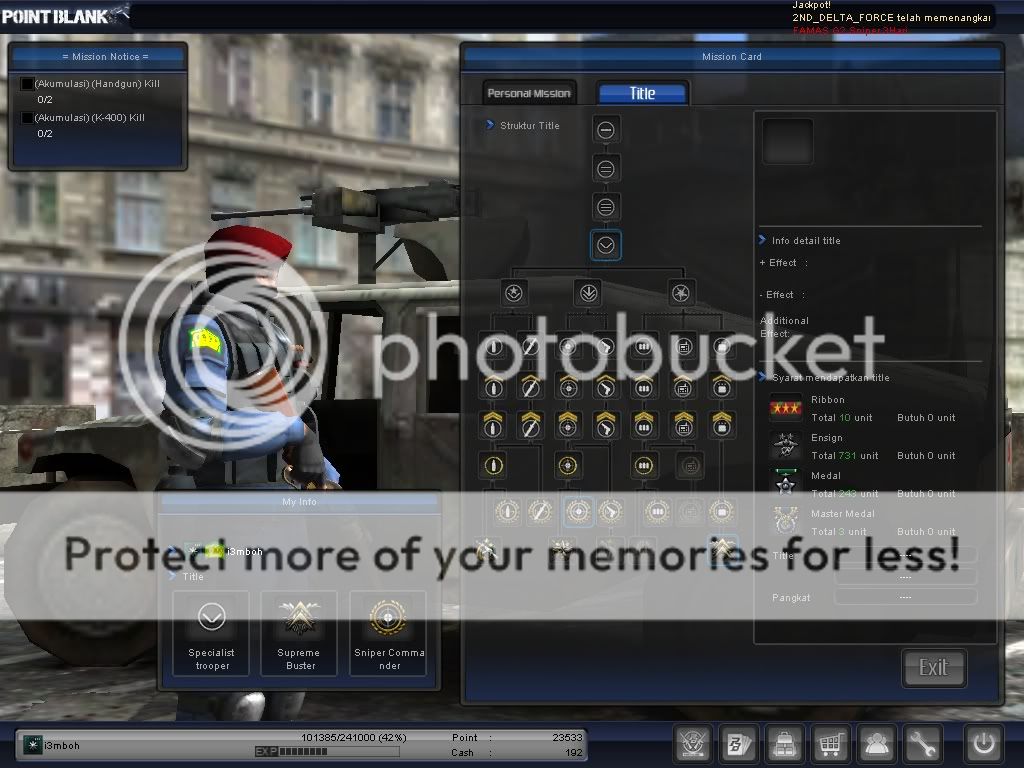Click the Ensign requirement icon
This screenshot has height=768, width=1024.
coord(786,446)
